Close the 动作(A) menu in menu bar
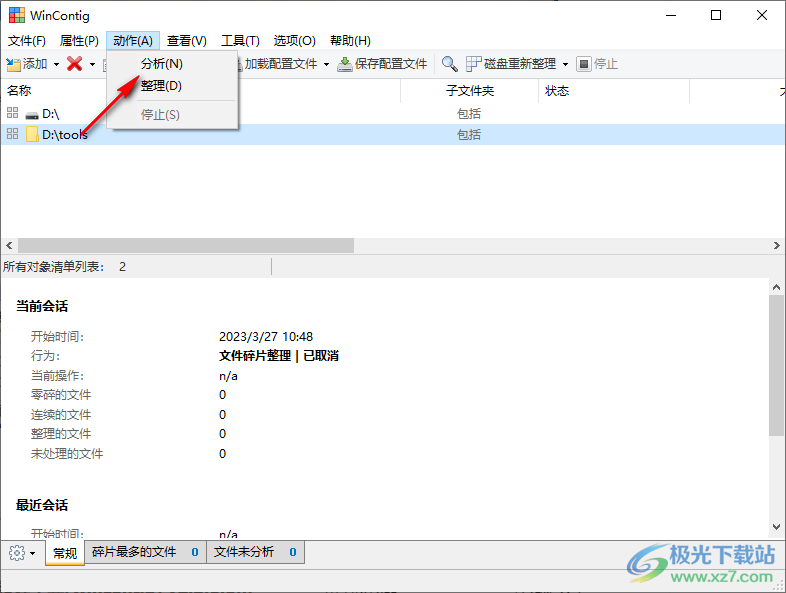 click(133, 41)
